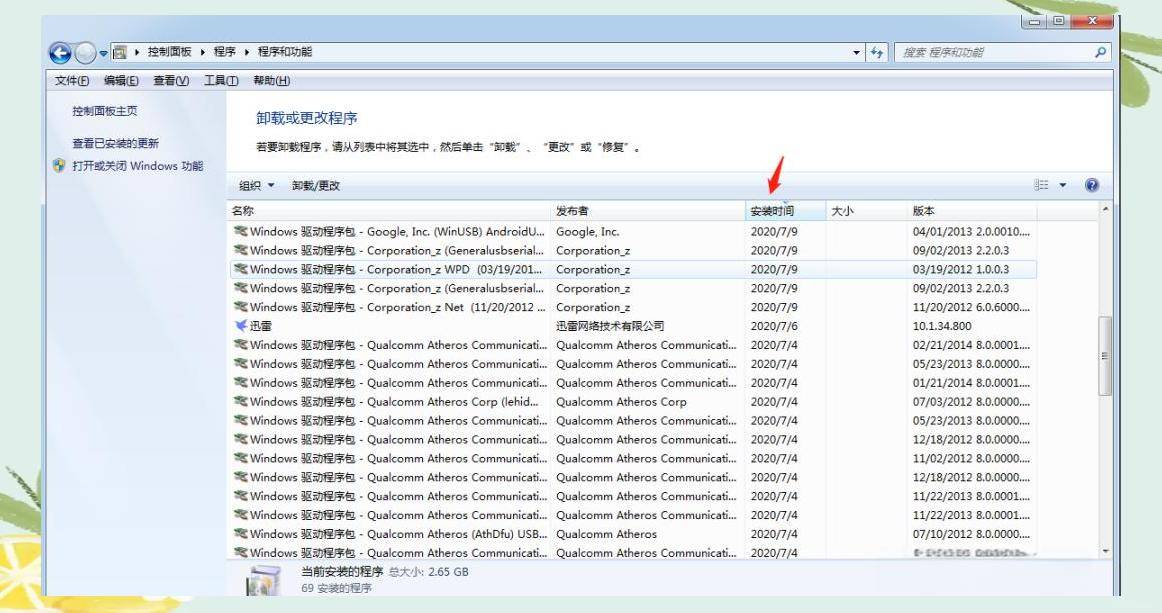Click the help question mark icon
The image size is (1162, 613).
(1092, 186)
